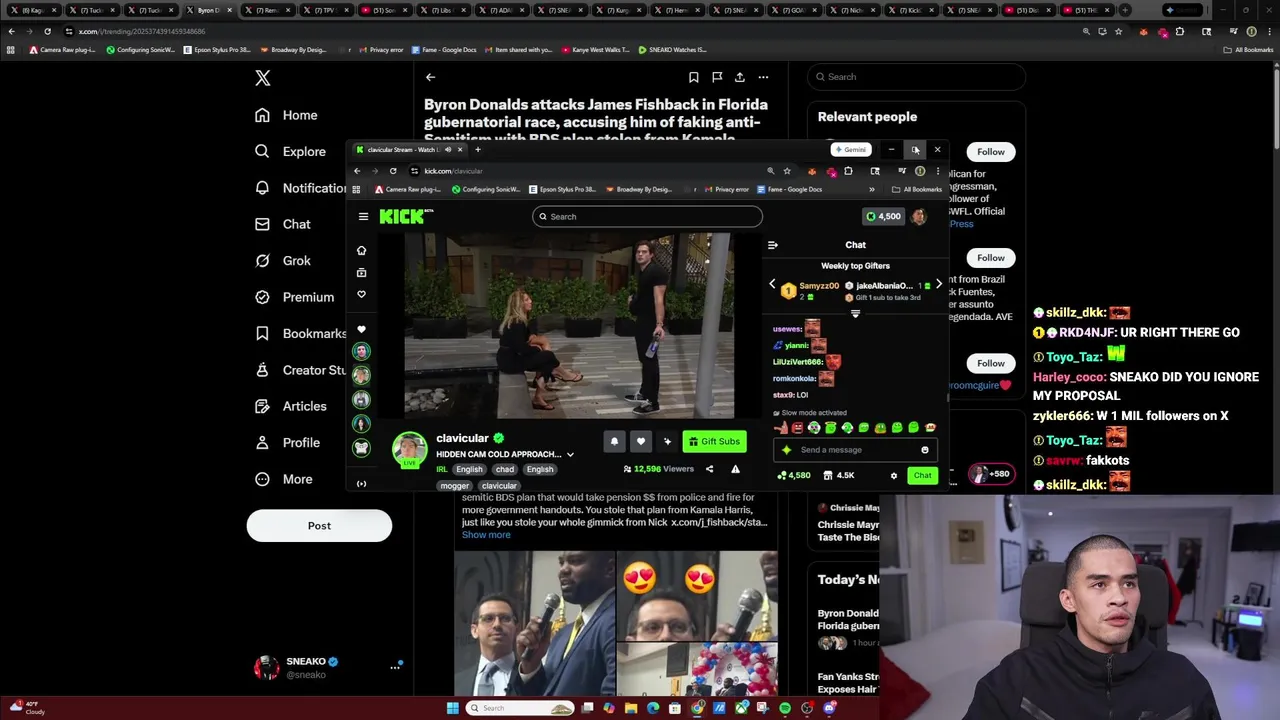The height and width of the screenshot is (720, 1280).
Task: Follow the first Relevant people account
Action: (991, 152)
